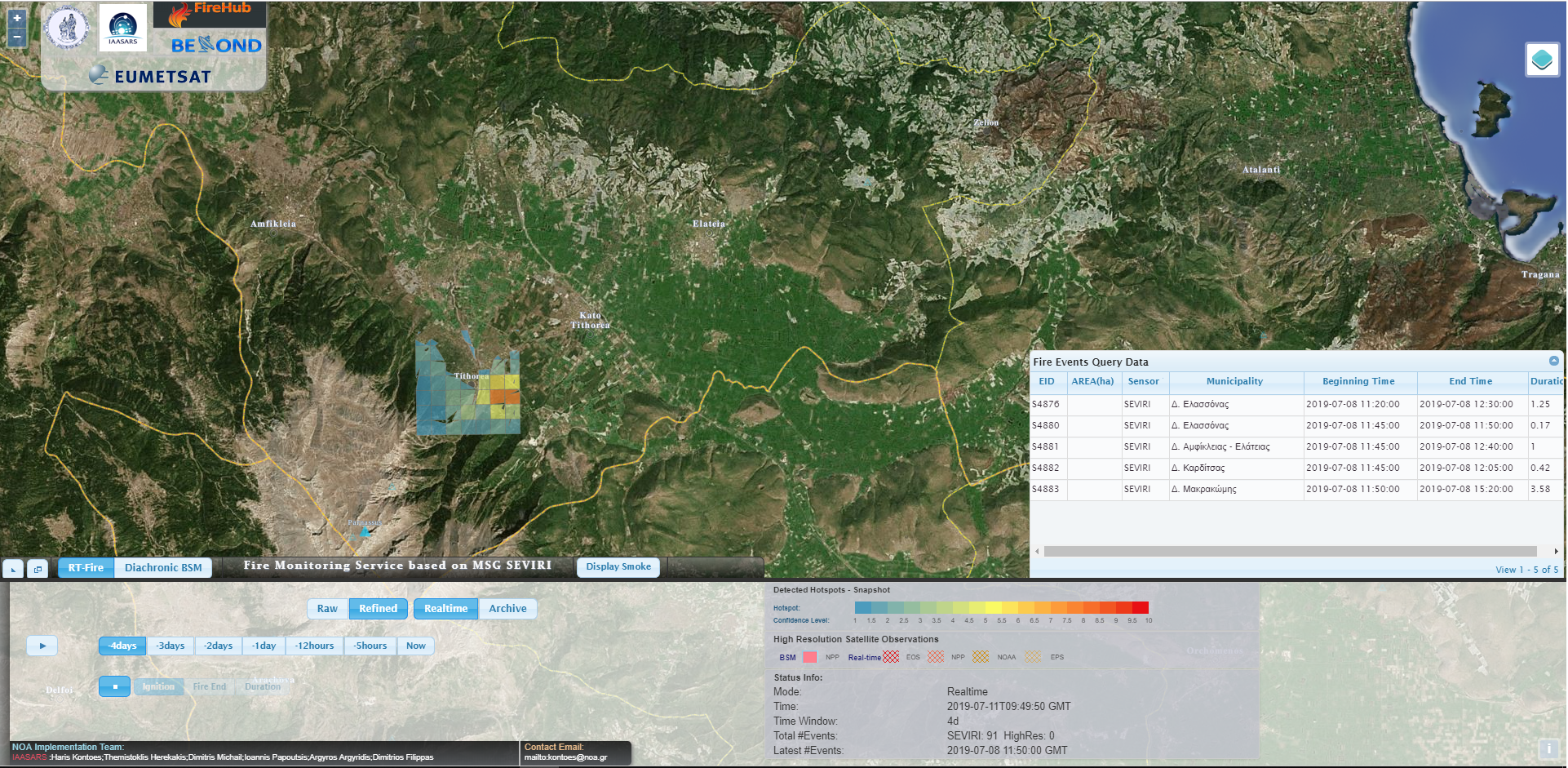Click the NPP red hatched legend icon

click(x=936, y=657)
